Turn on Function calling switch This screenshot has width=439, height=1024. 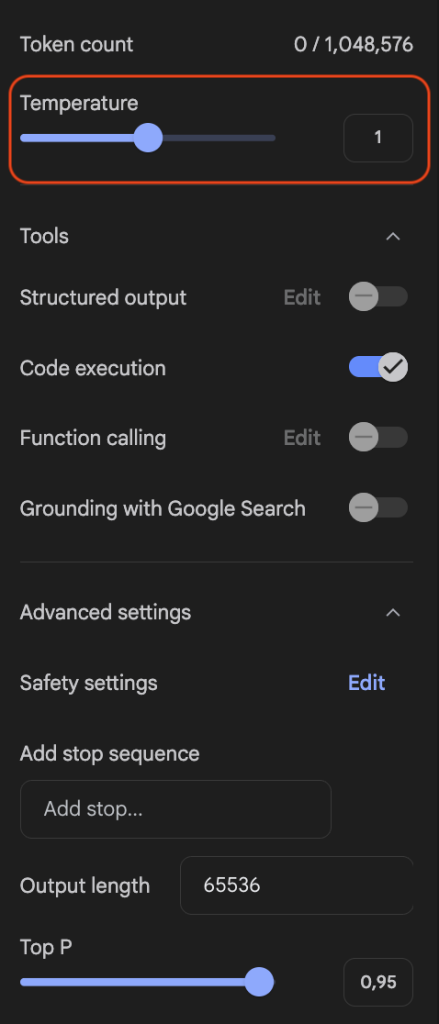378,437
